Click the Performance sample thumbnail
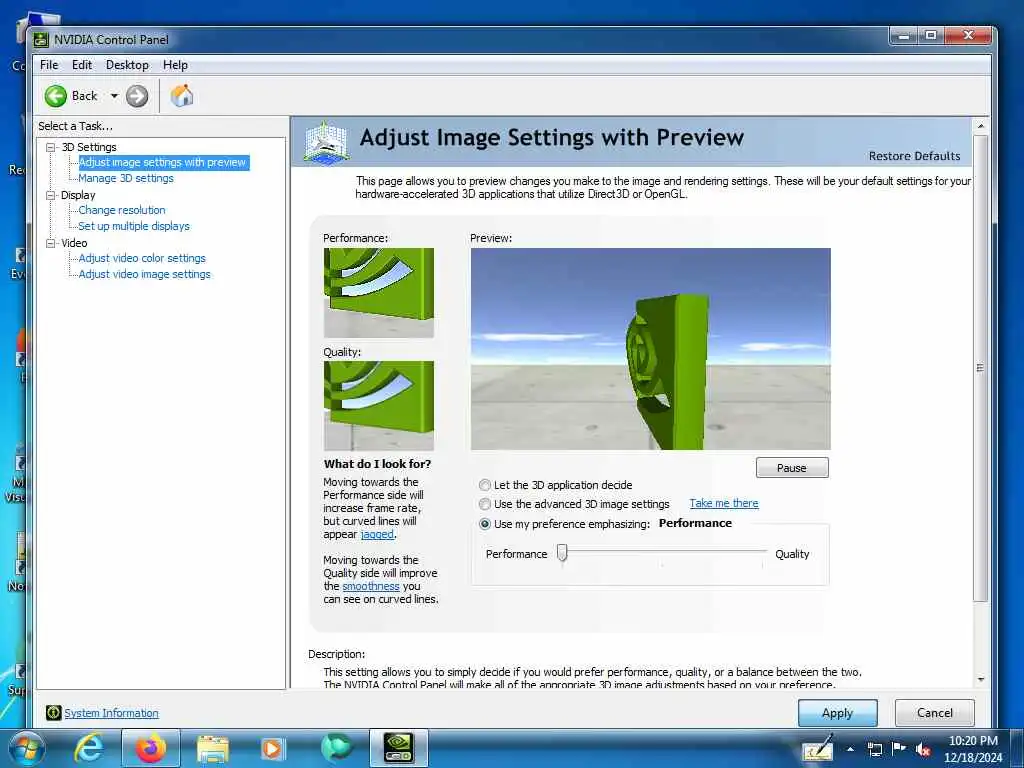 379,293
